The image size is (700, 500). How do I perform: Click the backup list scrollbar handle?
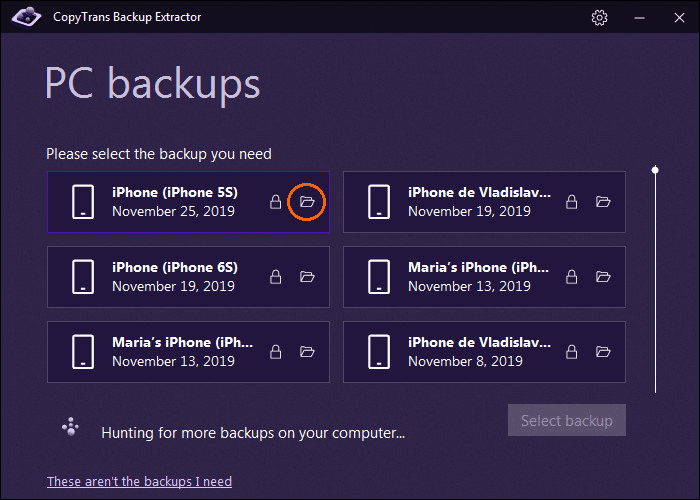pos(656,171)
